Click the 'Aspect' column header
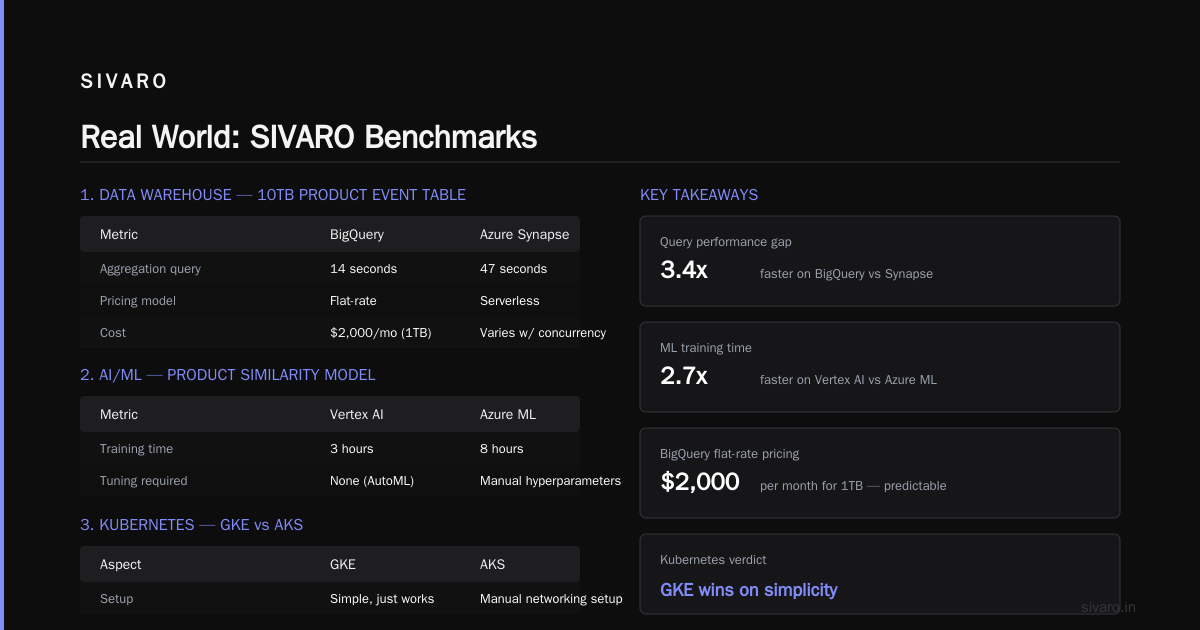The height and width of the screenshot is (630, 1200). coord(121,565)
